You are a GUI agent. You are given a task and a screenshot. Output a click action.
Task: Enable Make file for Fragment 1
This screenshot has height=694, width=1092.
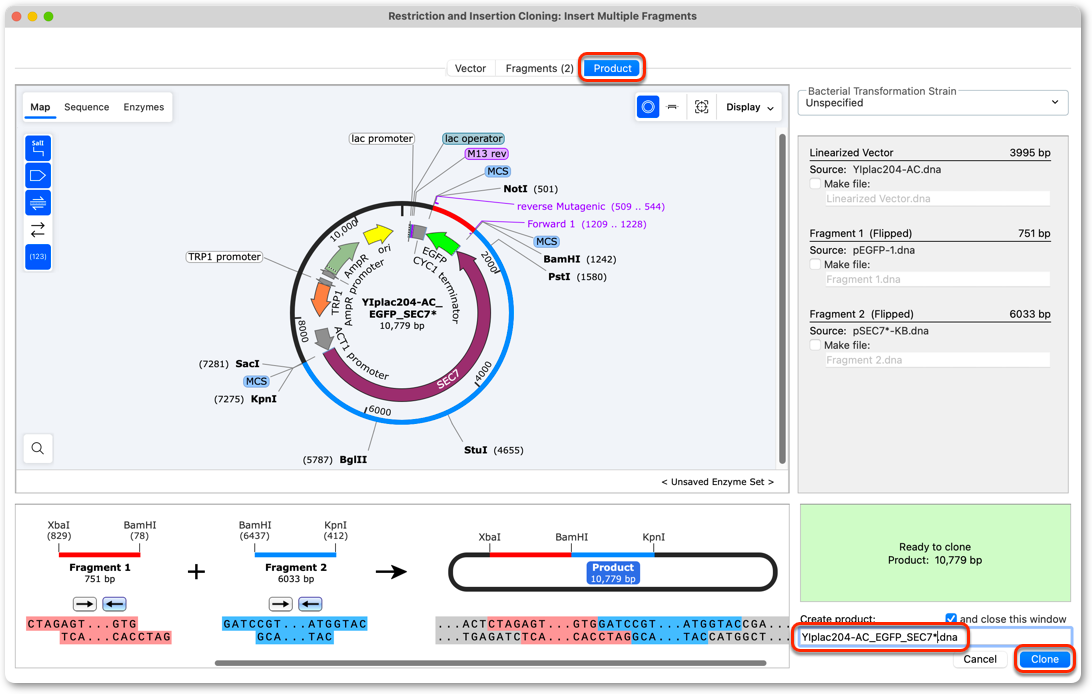[815, 265]
